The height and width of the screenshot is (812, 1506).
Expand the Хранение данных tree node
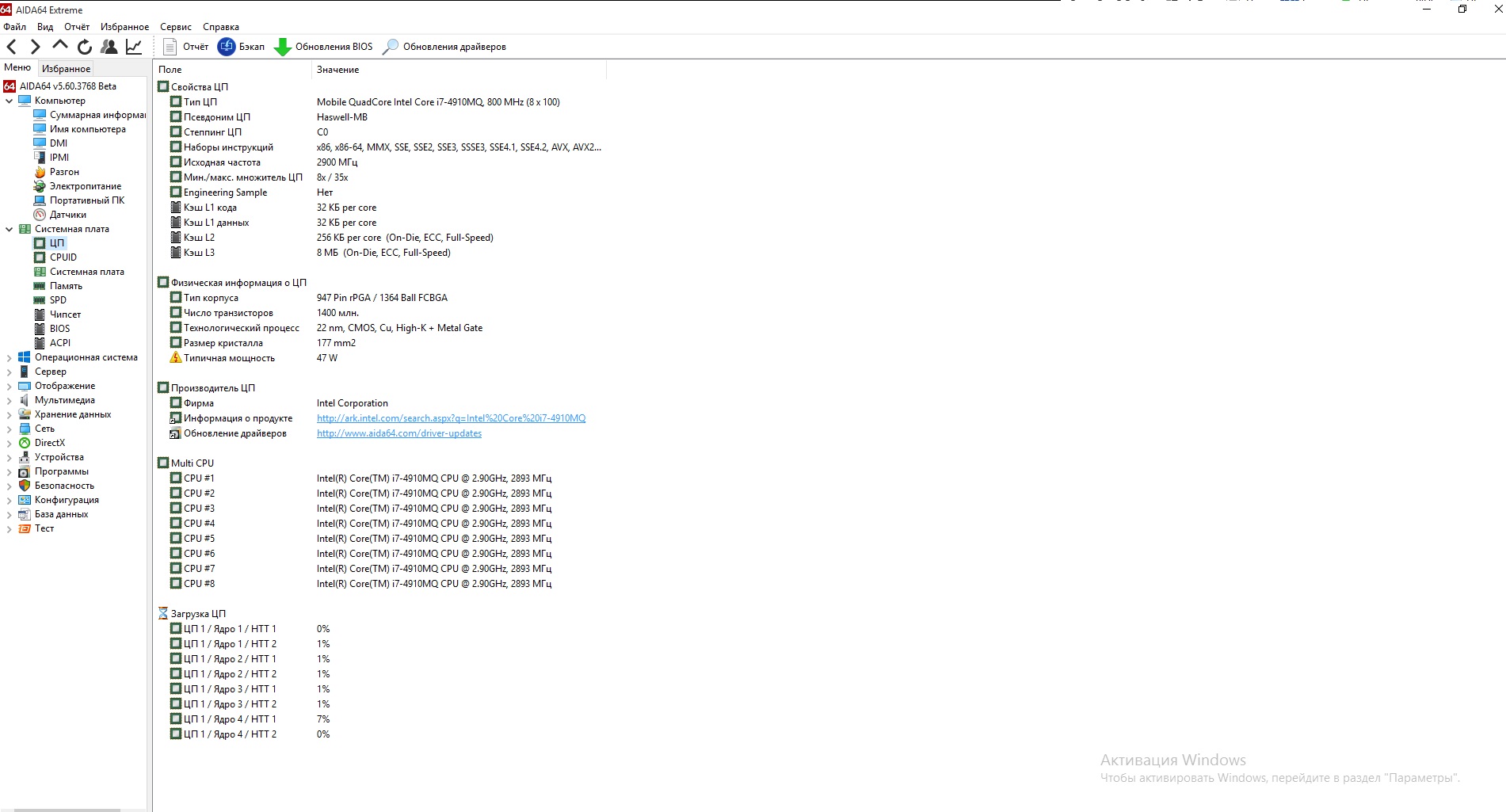(10, 414)
